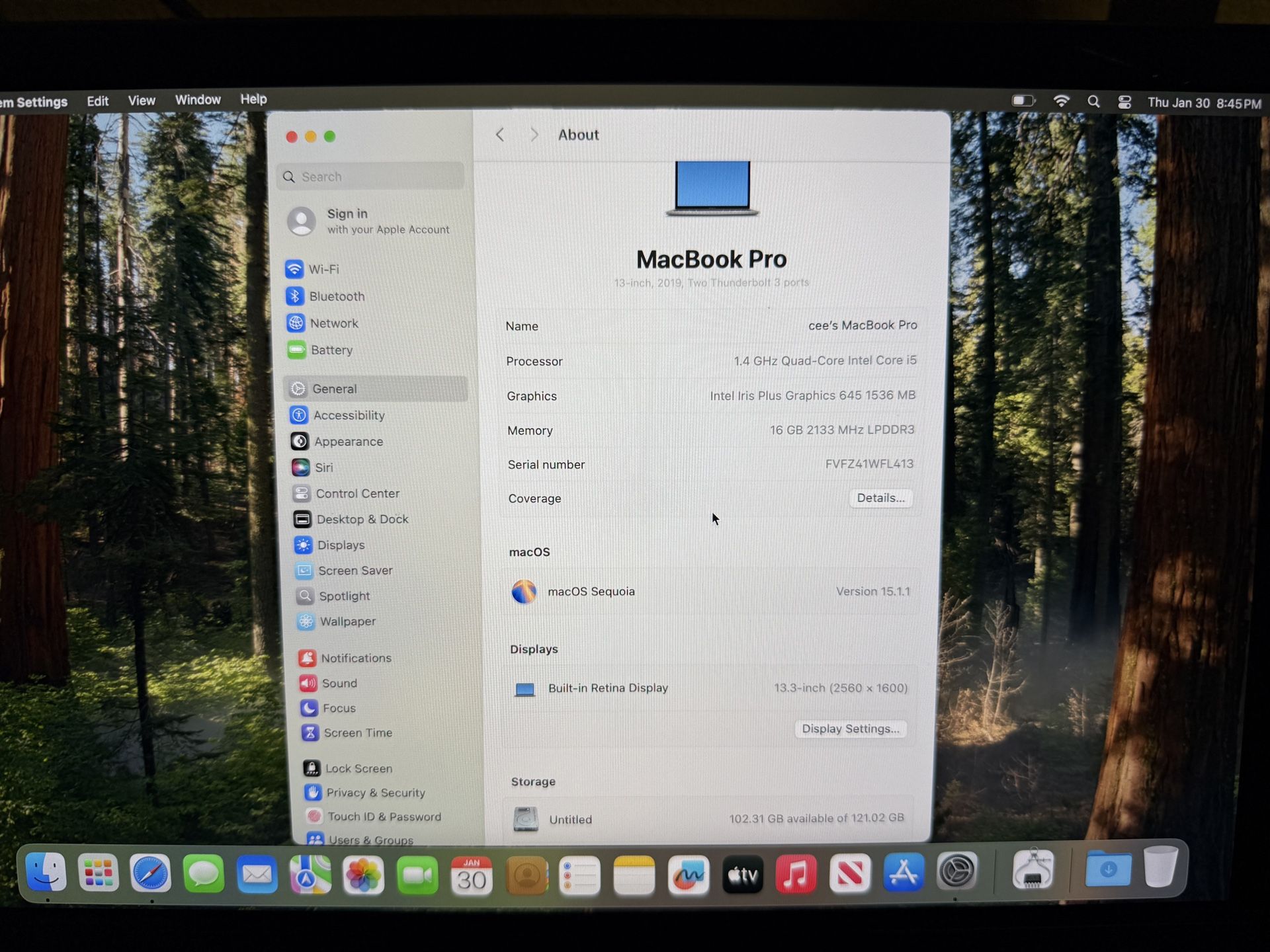1270x952 pixels.
Task: Open Touch ID & Password settings
Action: 384,816
